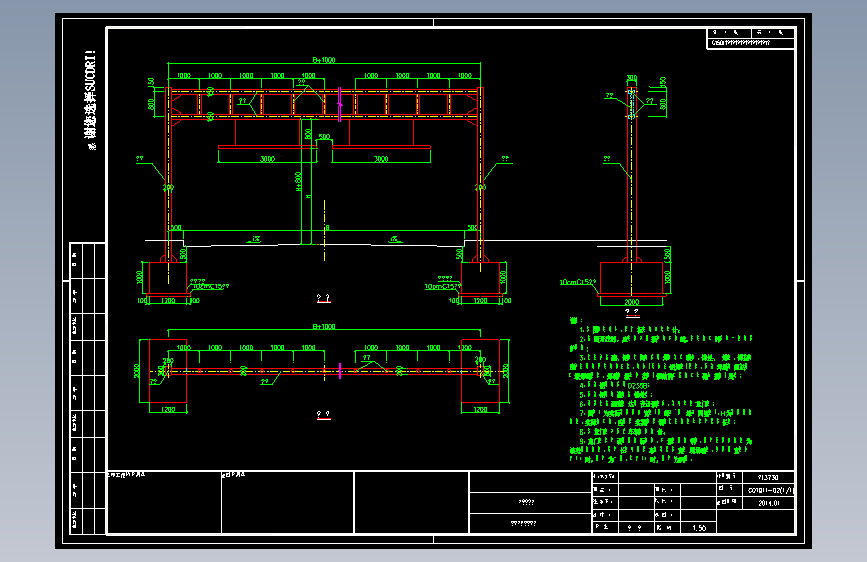Click the 3000 dimension under the left sign panel
The image size is (867, 562).
[x=268, y=159]
